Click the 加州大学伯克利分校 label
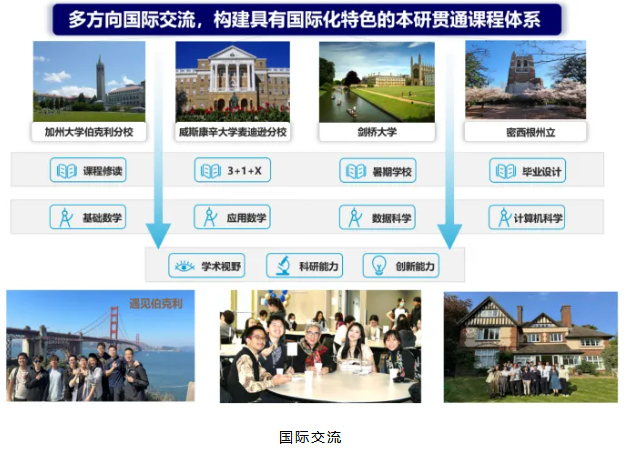 (x=88, y=131)
